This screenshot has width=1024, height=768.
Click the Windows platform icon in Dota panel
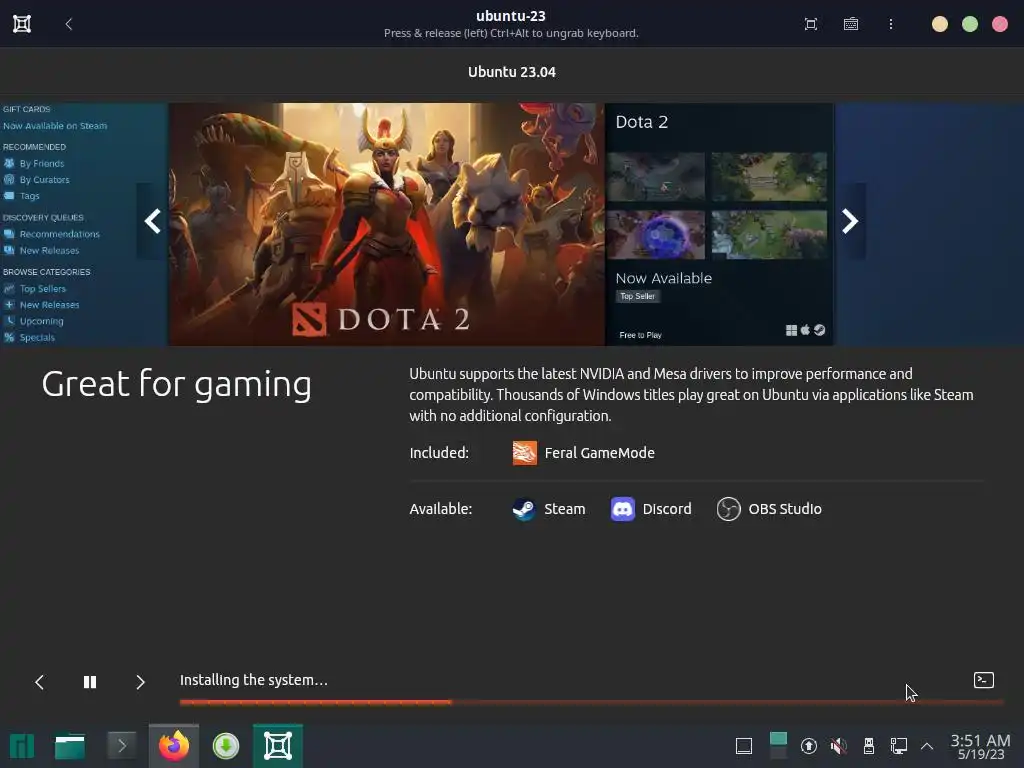pos(791,330)
